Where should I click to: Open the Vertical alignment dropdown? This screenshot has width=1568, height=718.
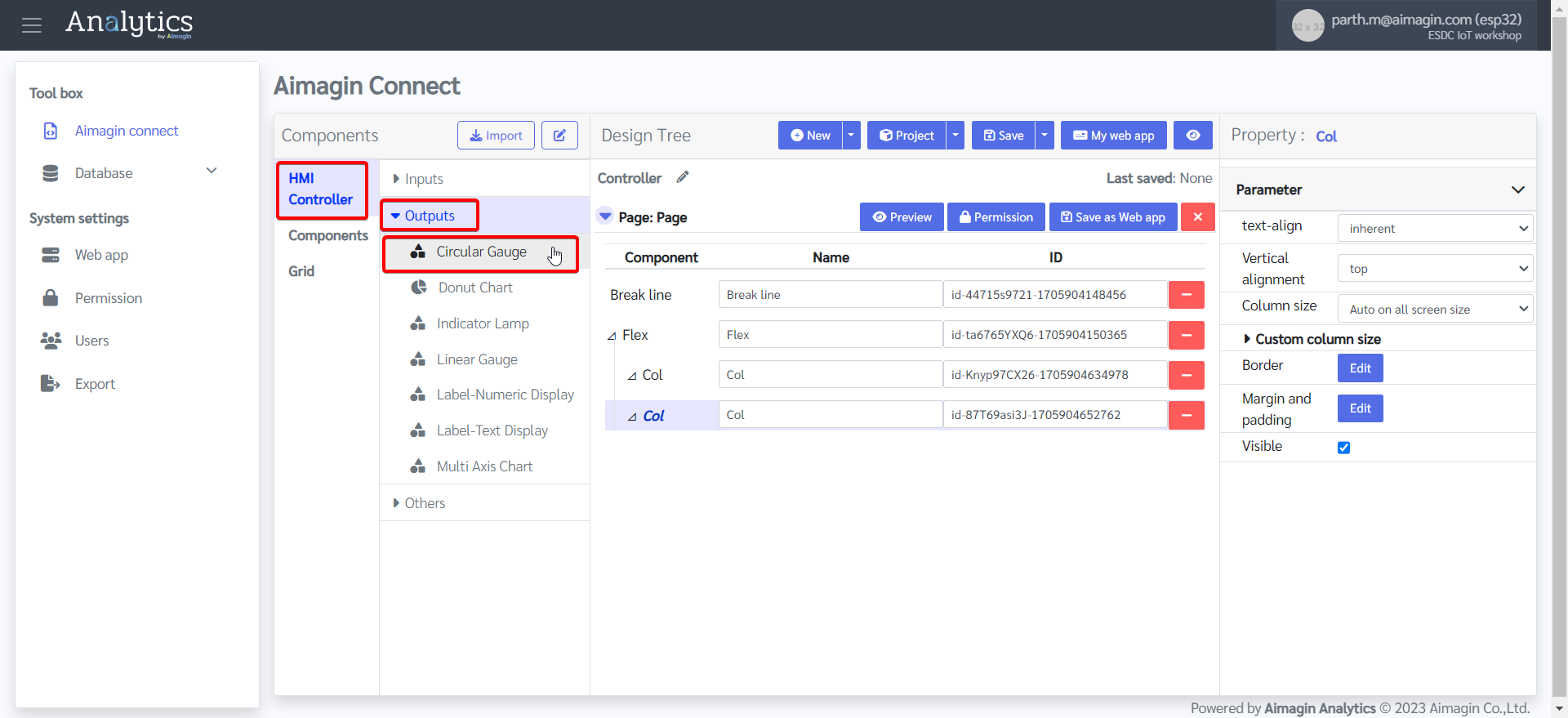(x=1435, y=269)
